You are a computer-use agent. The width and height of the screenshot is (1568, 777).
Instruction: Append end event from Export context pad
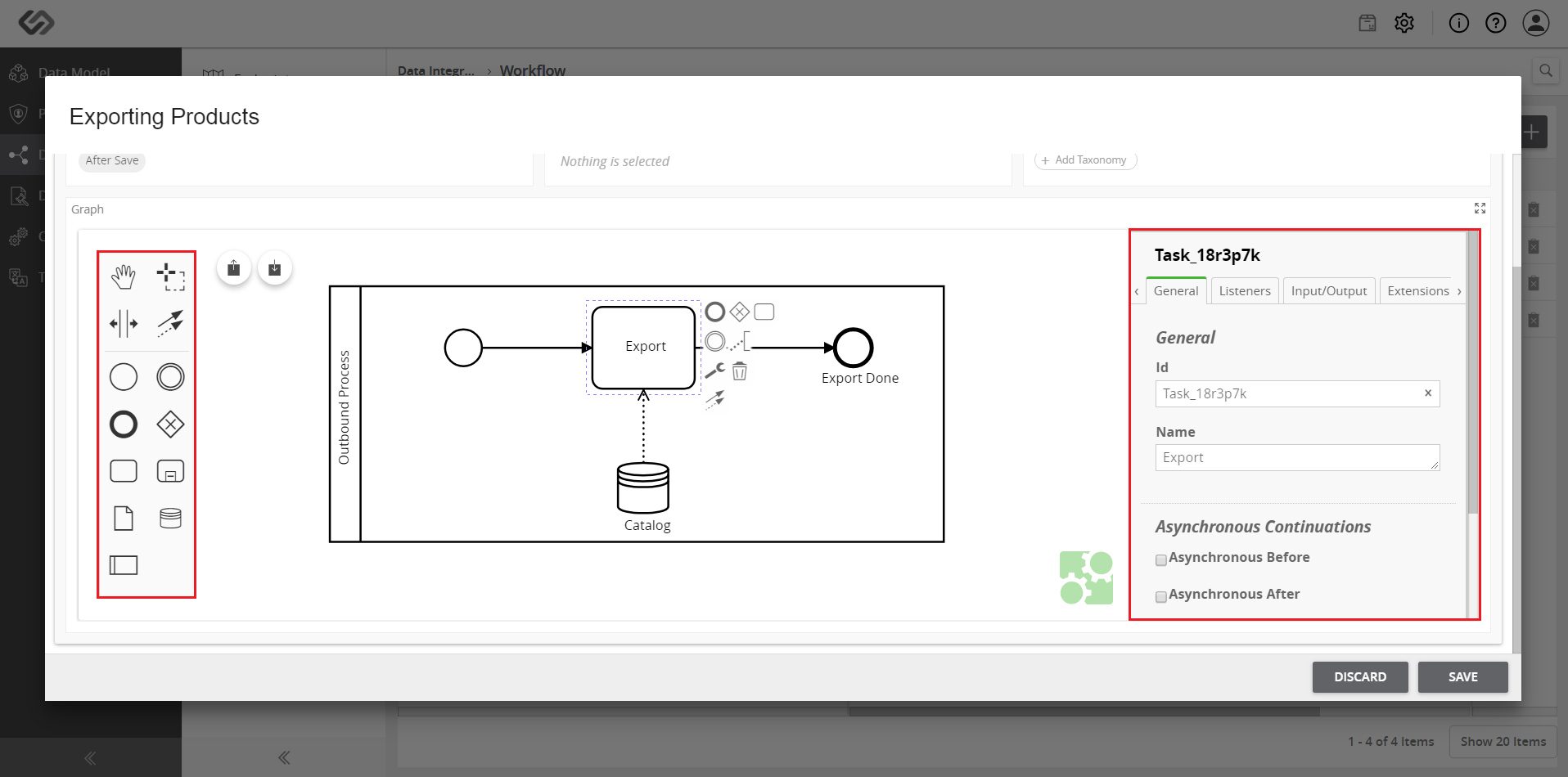tap(715, 312)
